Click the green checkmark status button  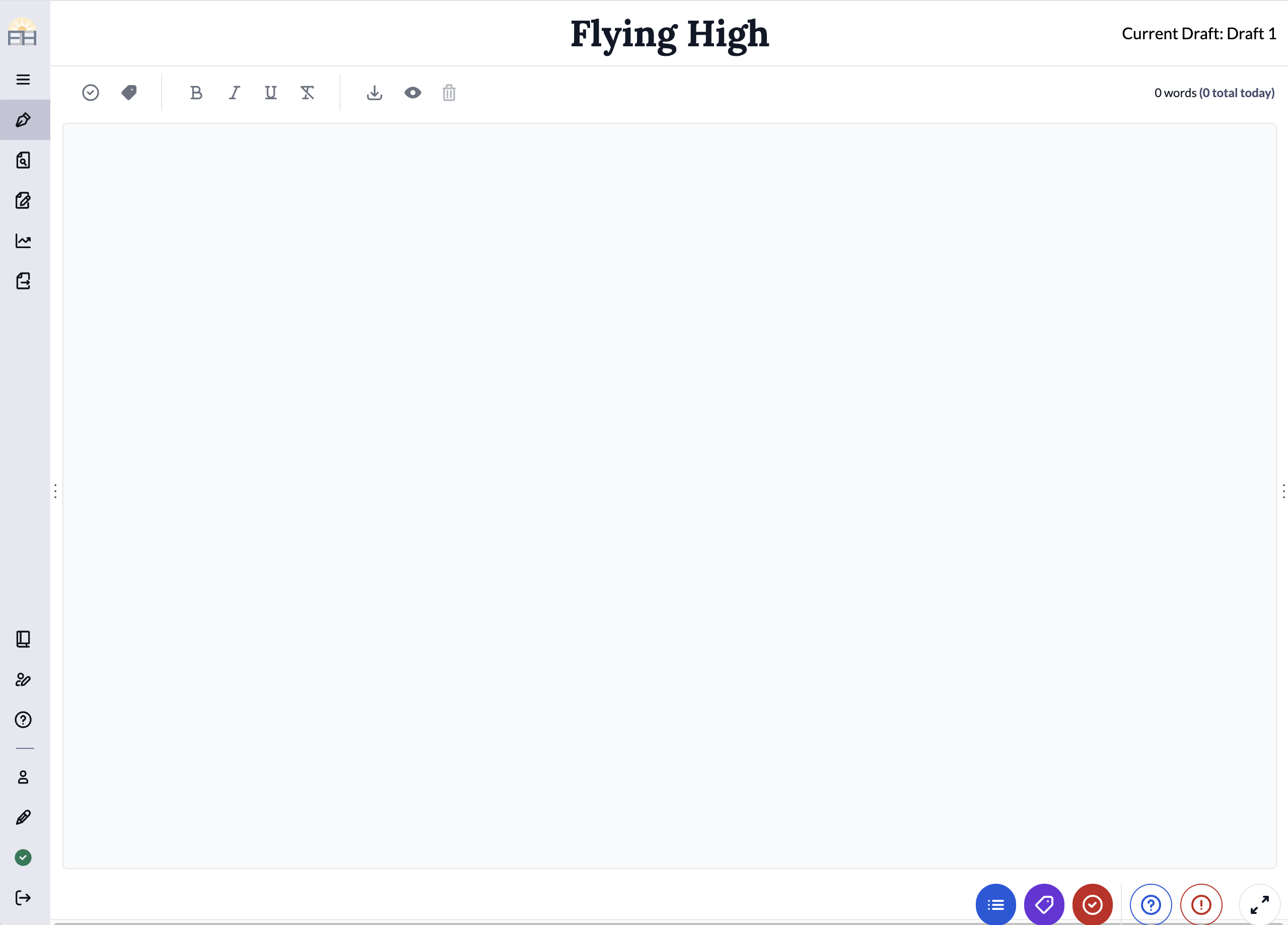coord(23,858)
